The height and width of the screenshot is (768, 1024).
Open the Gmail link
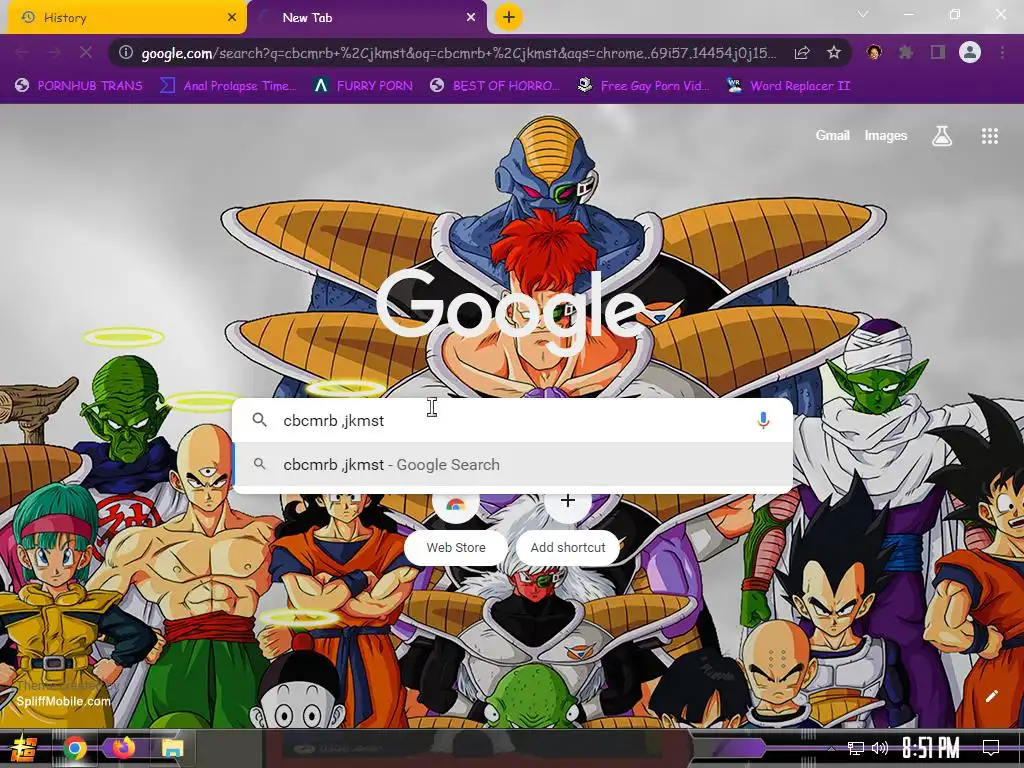pos(832,135)
